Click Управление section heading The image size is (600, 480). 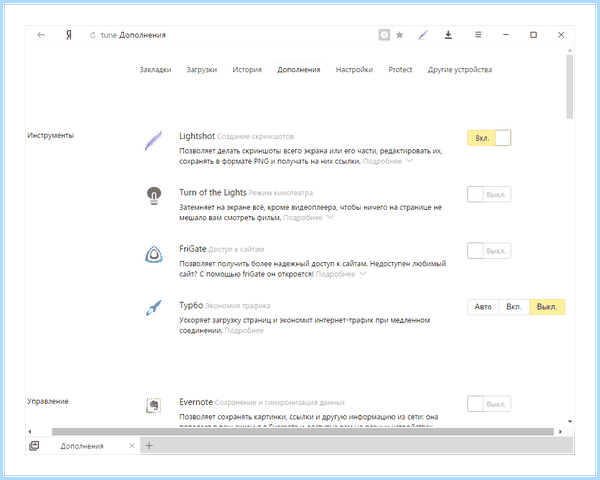[x=48, y=402]
